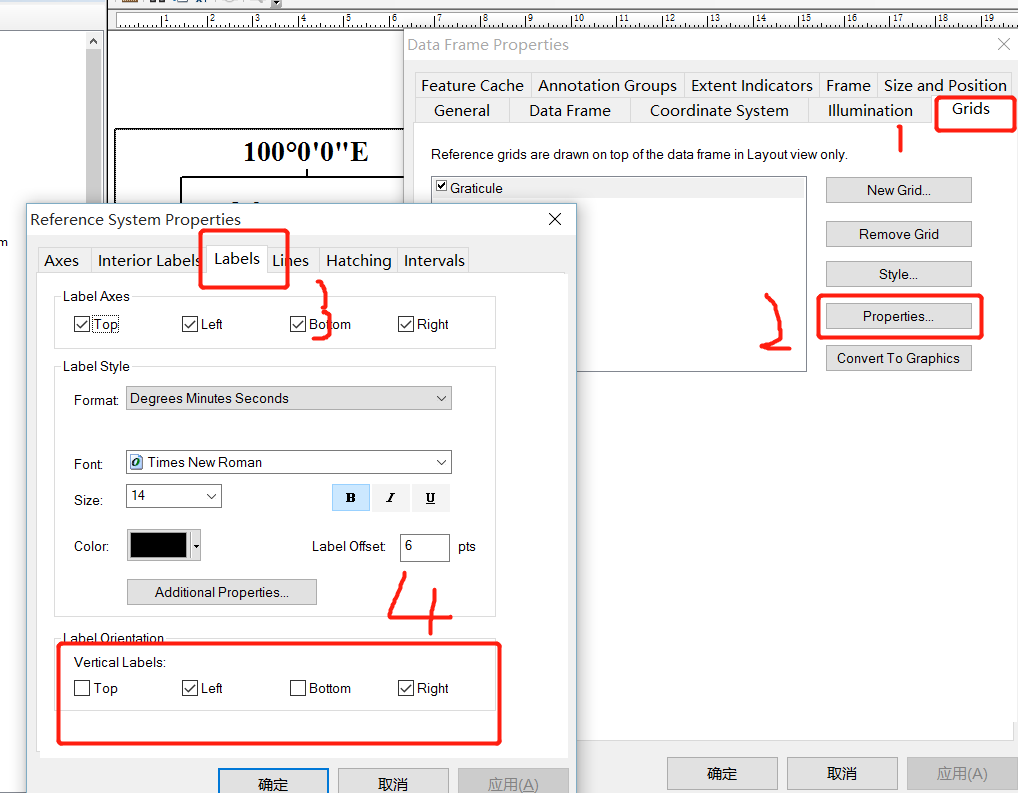Enable Top under Vertical Labels
The height and width of the screenshot is (793, 1018).
pos(82,688)
